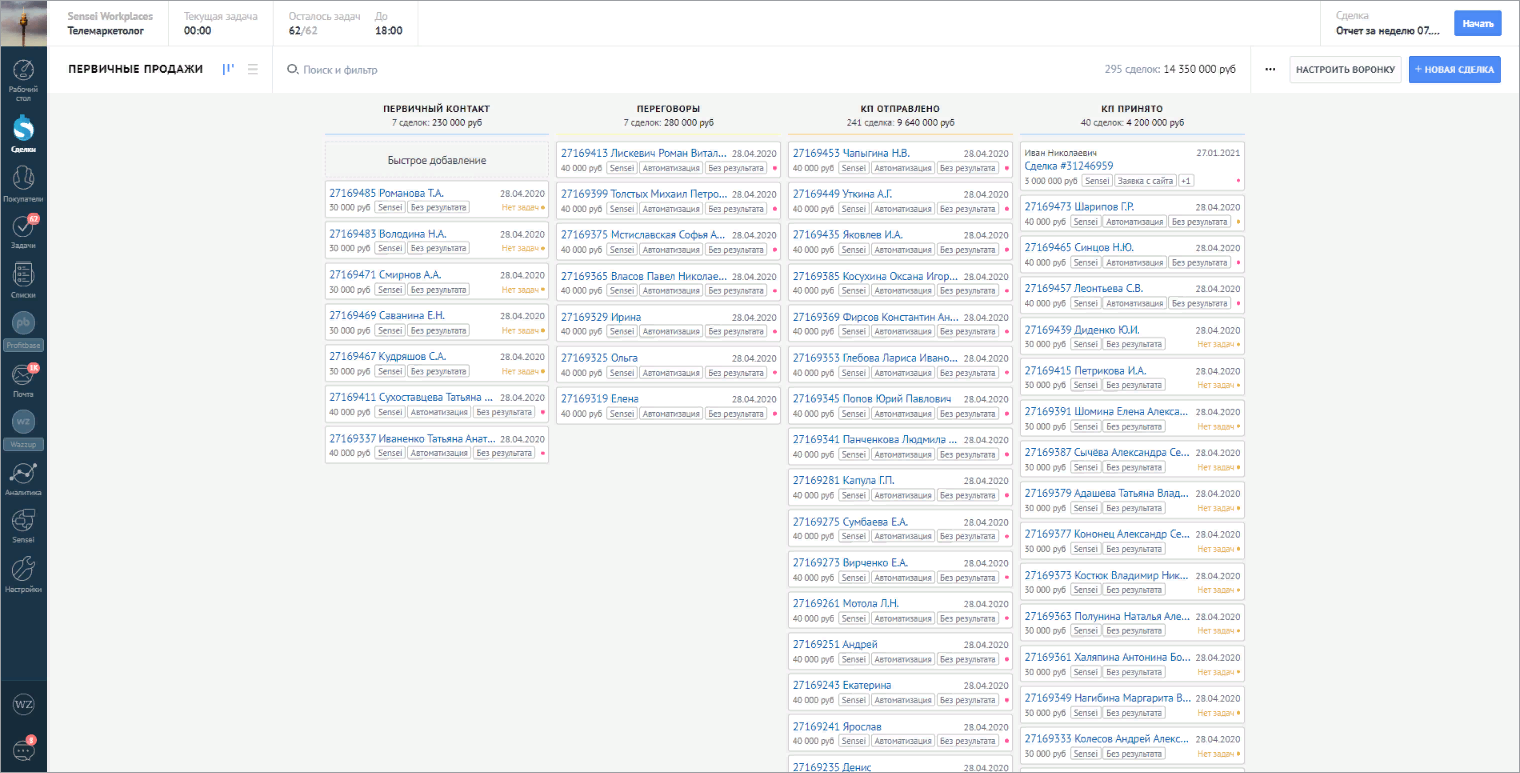This screenshot has width=1520, height=773.
Task: Open Сделка #31246959 link
Action: tap(1069, 166)
